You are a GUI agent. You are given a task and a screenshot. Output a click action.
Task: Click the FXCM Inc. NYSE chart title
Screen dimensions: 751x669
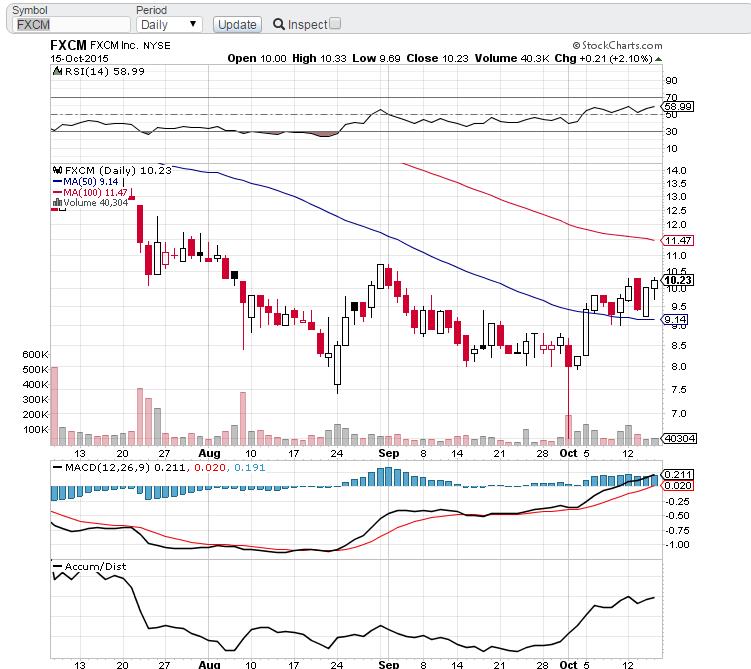110,45
